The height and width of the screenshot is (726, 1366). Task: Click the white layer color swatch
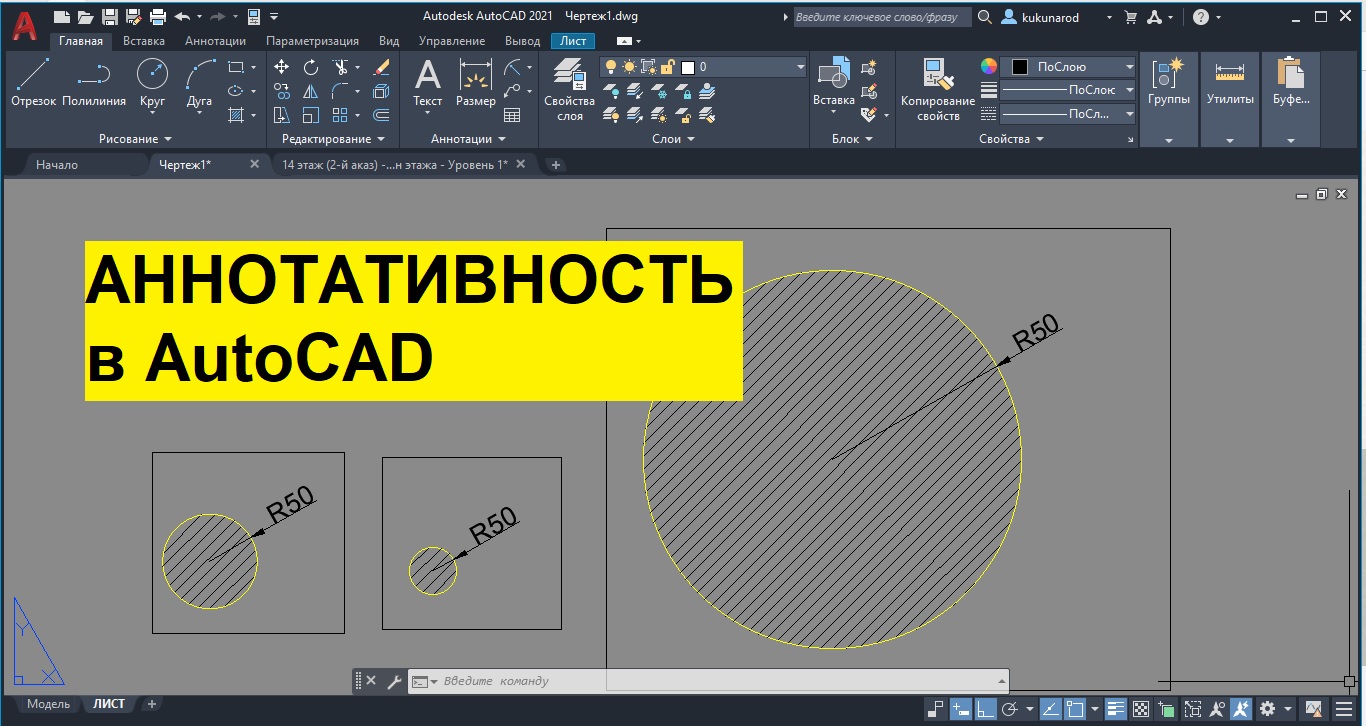(688, 67)
